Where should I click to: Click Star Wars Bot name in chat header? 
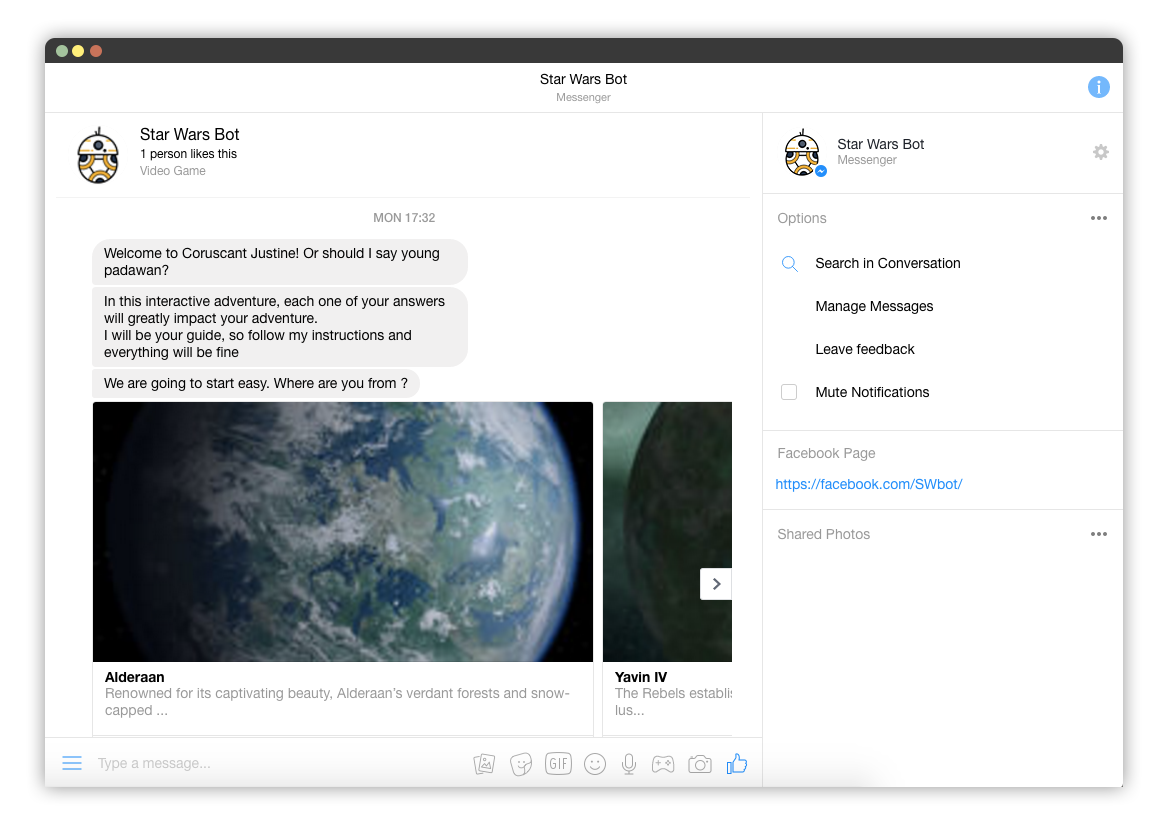(x=190, y=134)
